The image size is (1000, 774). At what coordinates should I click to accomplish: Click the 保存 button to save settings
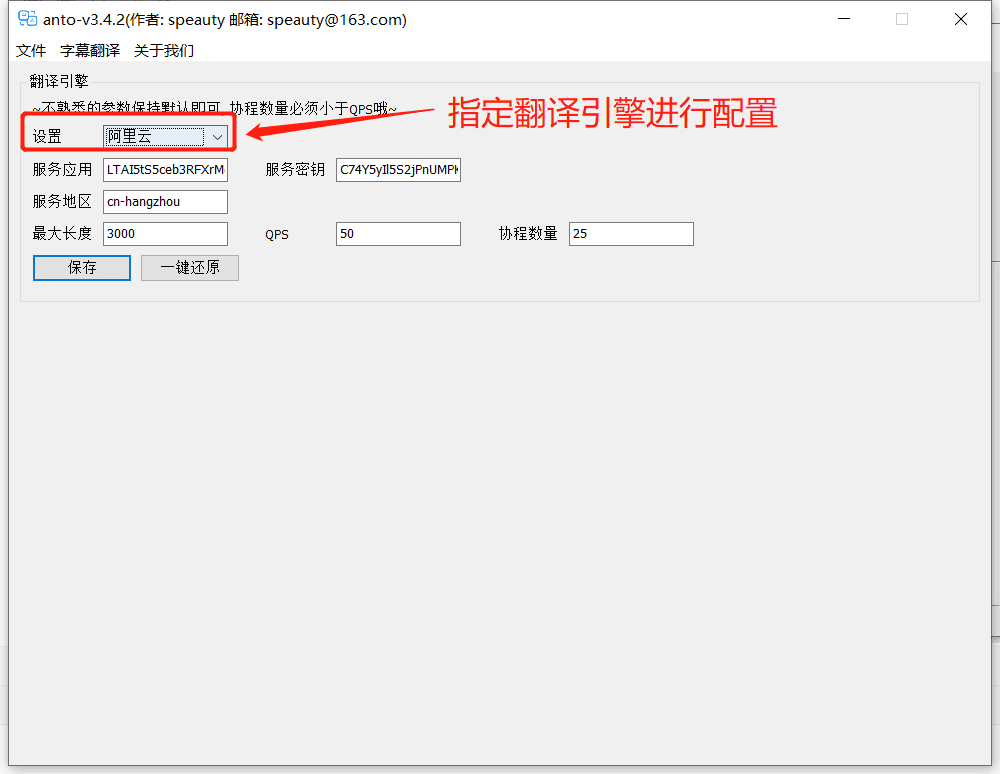pos(81,267)
